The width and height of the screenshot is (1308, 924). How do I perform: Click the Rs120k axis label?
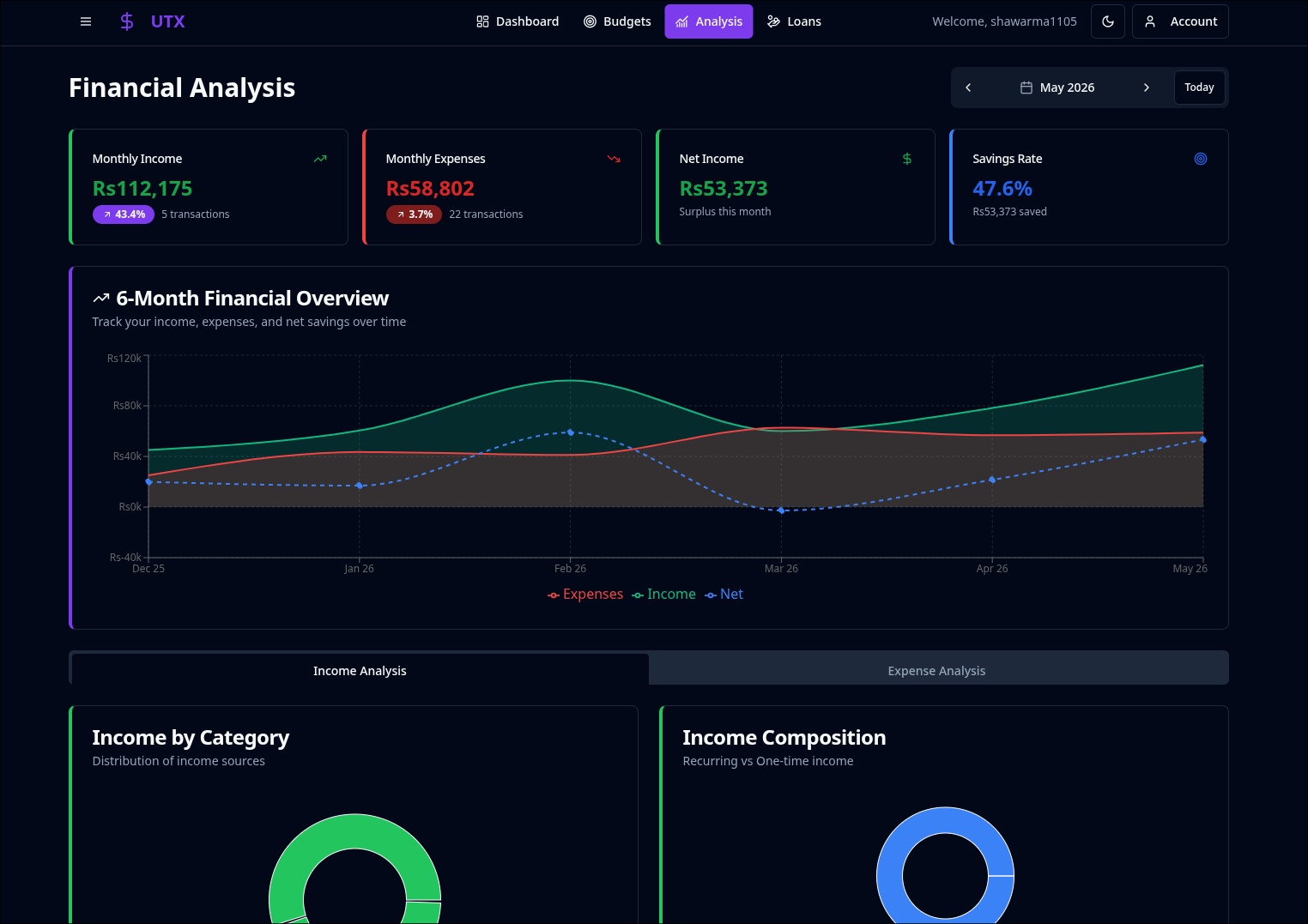124,359
